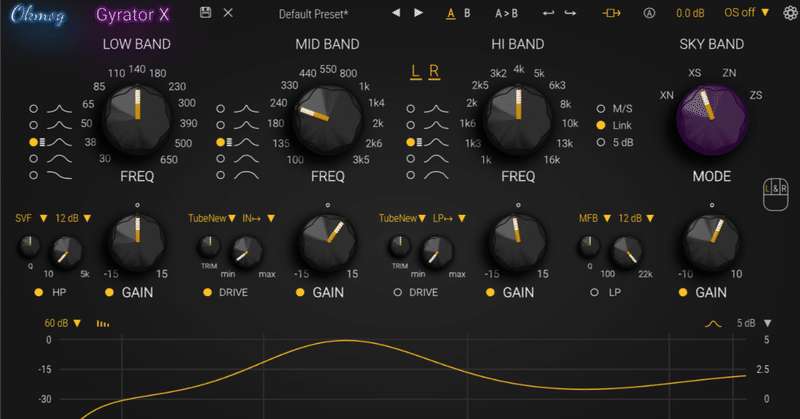Click the Mid Band FREQ knob
This screenshot has height=419, width=800.
[x=328, y=119]
